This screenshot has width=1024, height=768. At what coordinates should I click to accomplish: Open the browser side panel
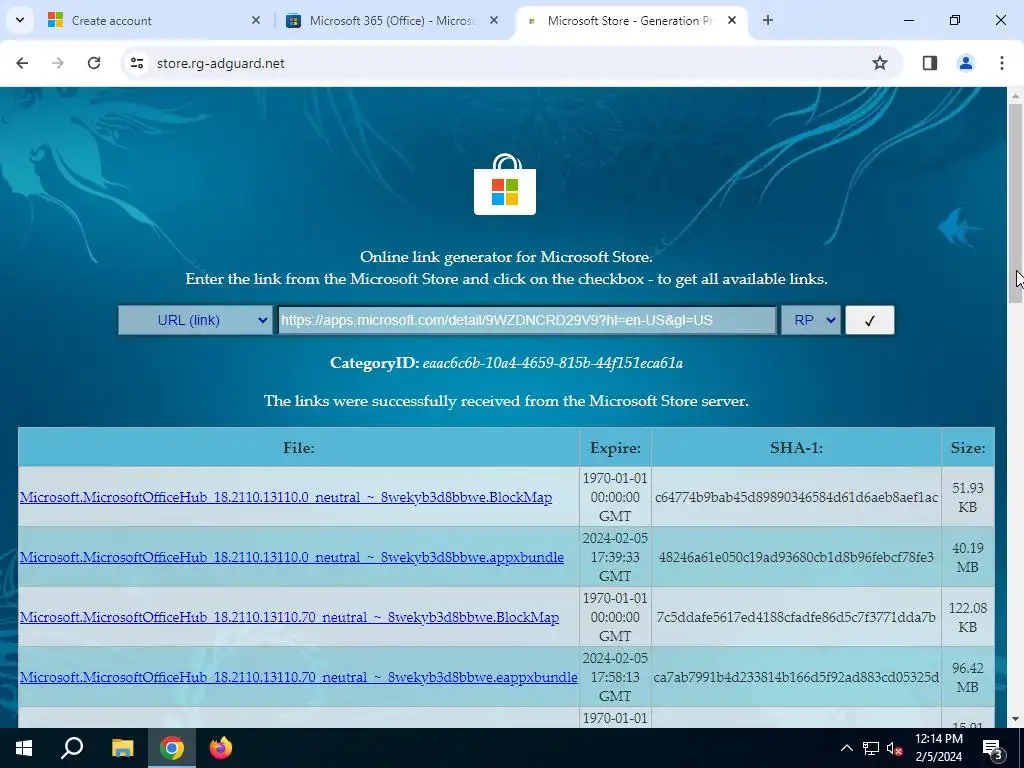929,63
